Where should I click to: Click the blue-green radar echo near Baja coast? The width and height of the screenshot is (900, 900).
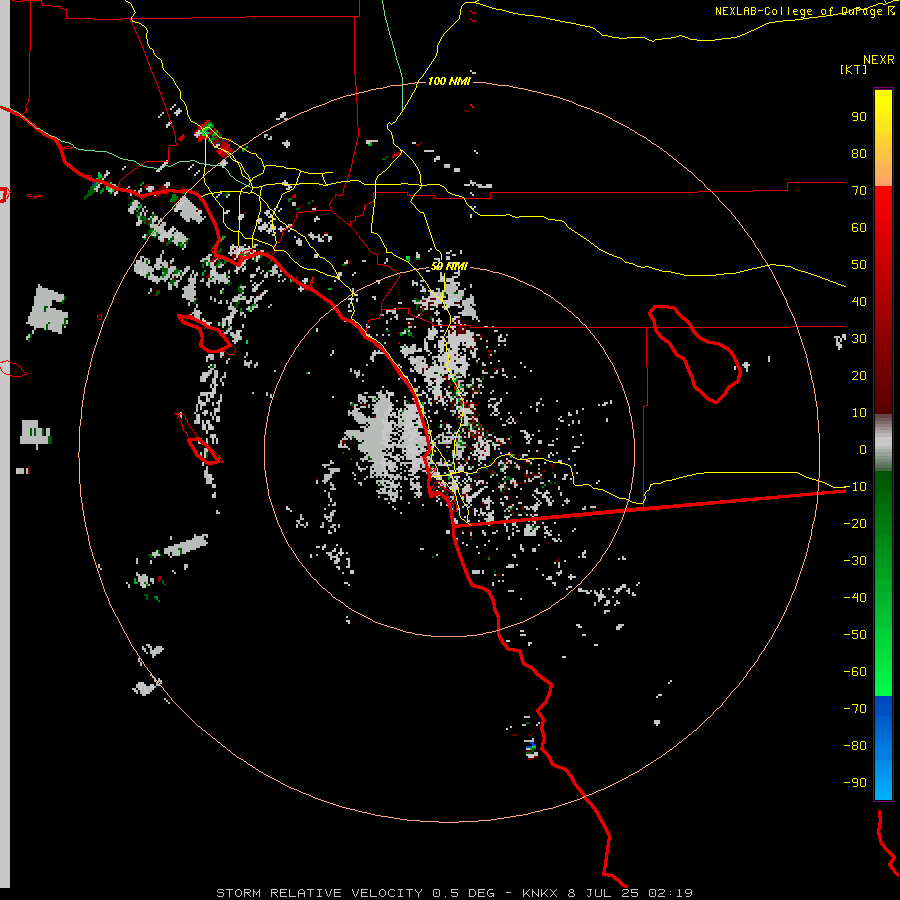pos(532,747)
